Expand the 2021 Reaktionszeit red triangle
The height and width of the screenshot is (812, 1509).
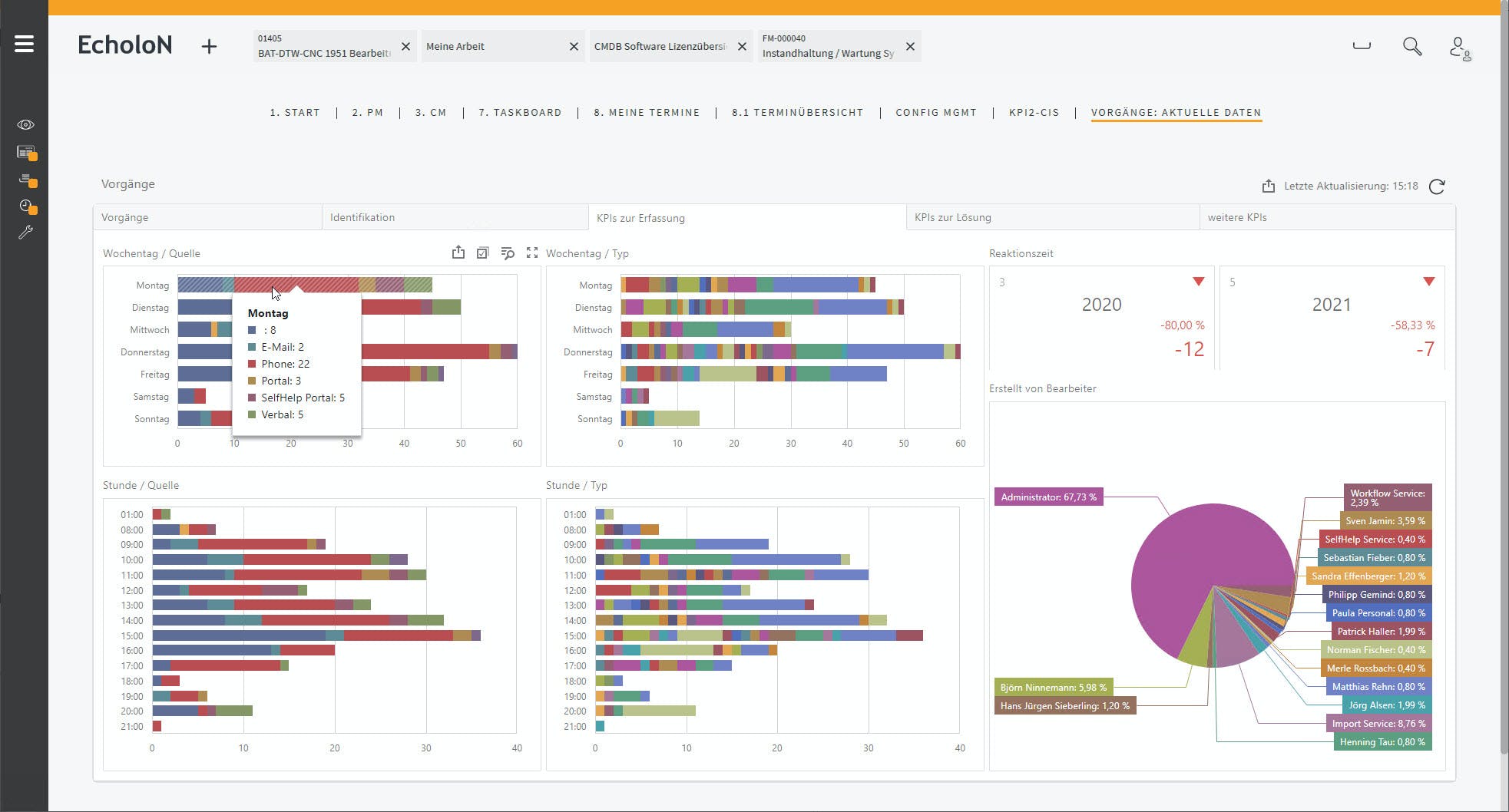click(x=1428, y=282)
